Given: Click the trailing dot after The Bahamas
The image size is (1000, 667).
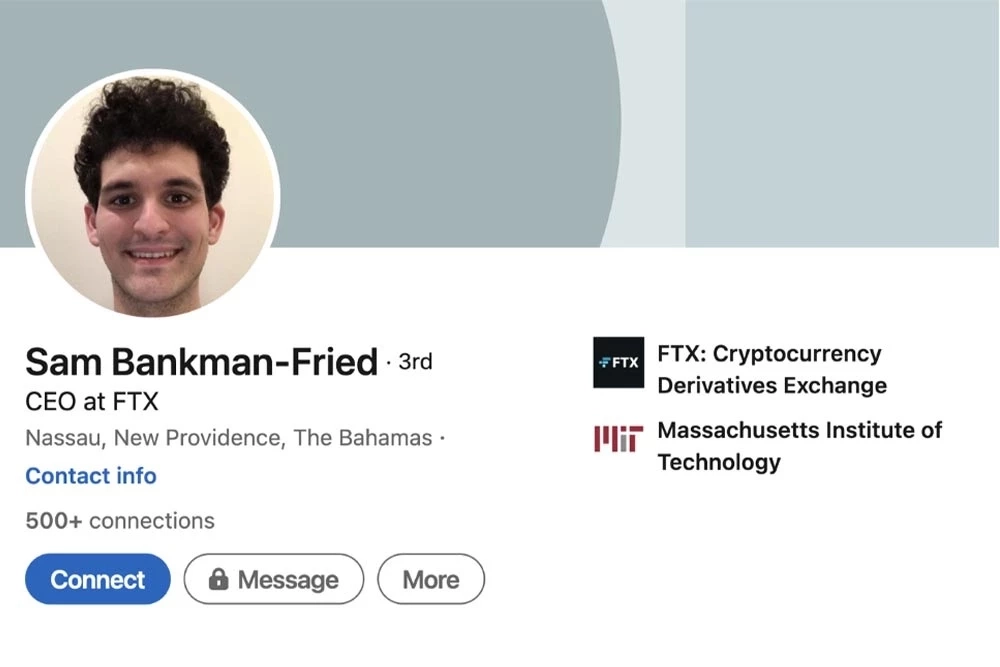Looking at the screenshot, I should click(x=442, y=438).
